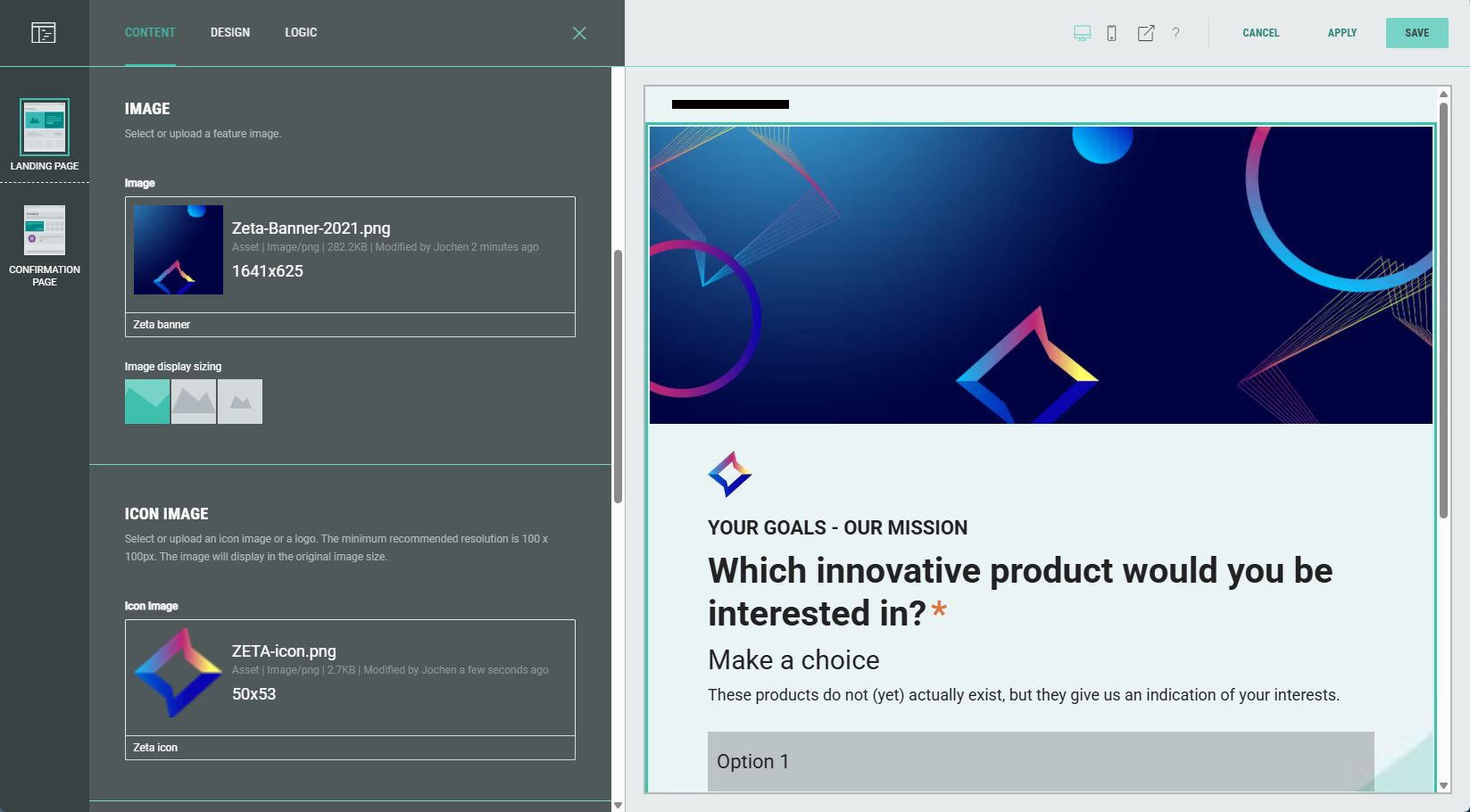1470x812 pixels.
Task: Click the form outline icon at top left
Action: point(43,33)
